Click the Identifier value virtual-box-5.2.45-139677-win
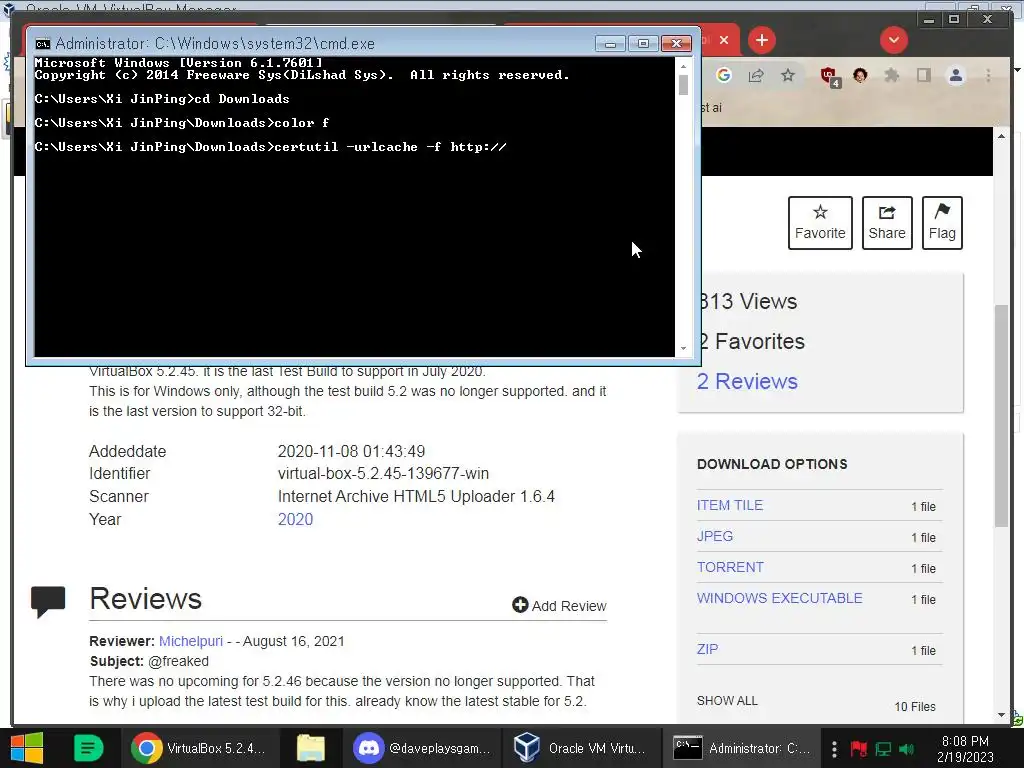Viewport: 1024px width, 768px height. (x=383, y=473)
